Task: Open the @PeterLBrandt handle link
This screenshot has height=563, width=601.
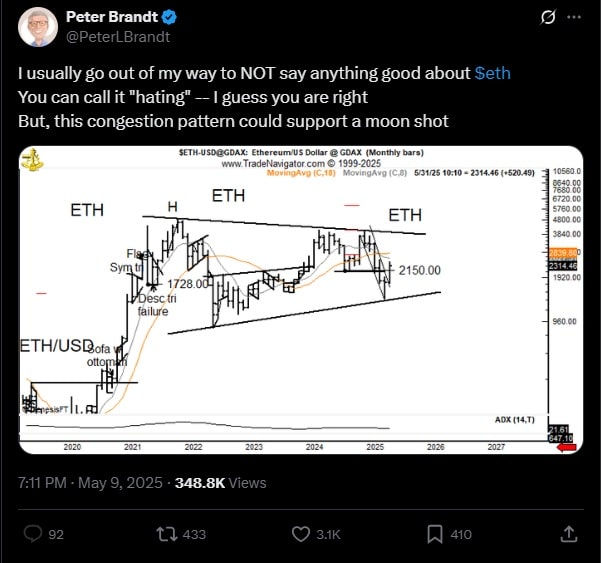Action: (x=118, y=37)
